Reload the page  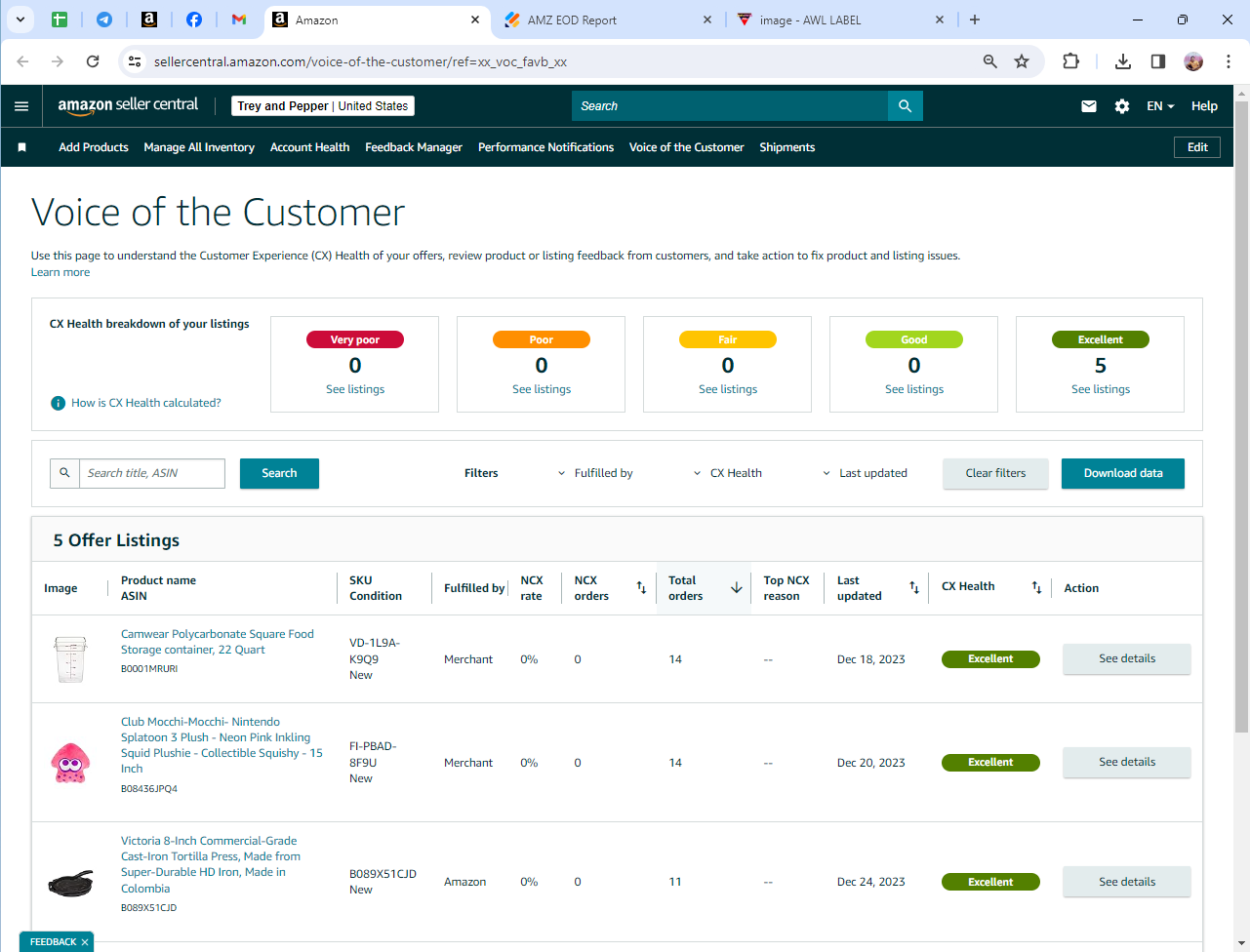coord(93,61)
